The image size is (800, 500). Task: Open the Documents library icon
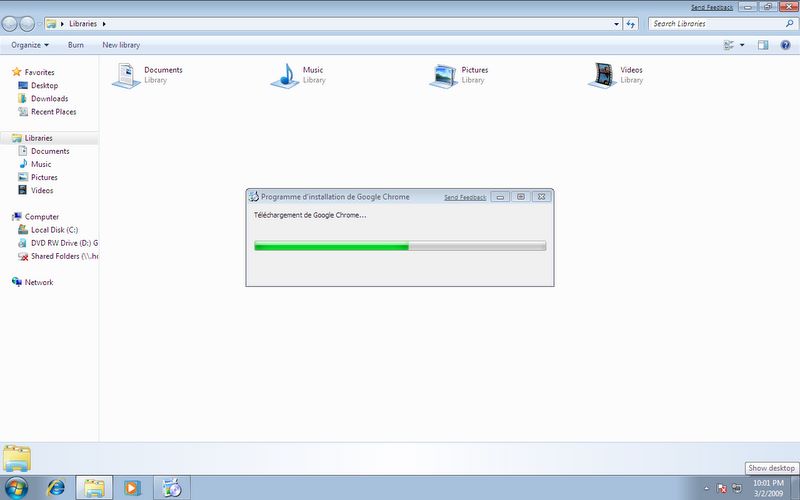[x=126, y=76]
